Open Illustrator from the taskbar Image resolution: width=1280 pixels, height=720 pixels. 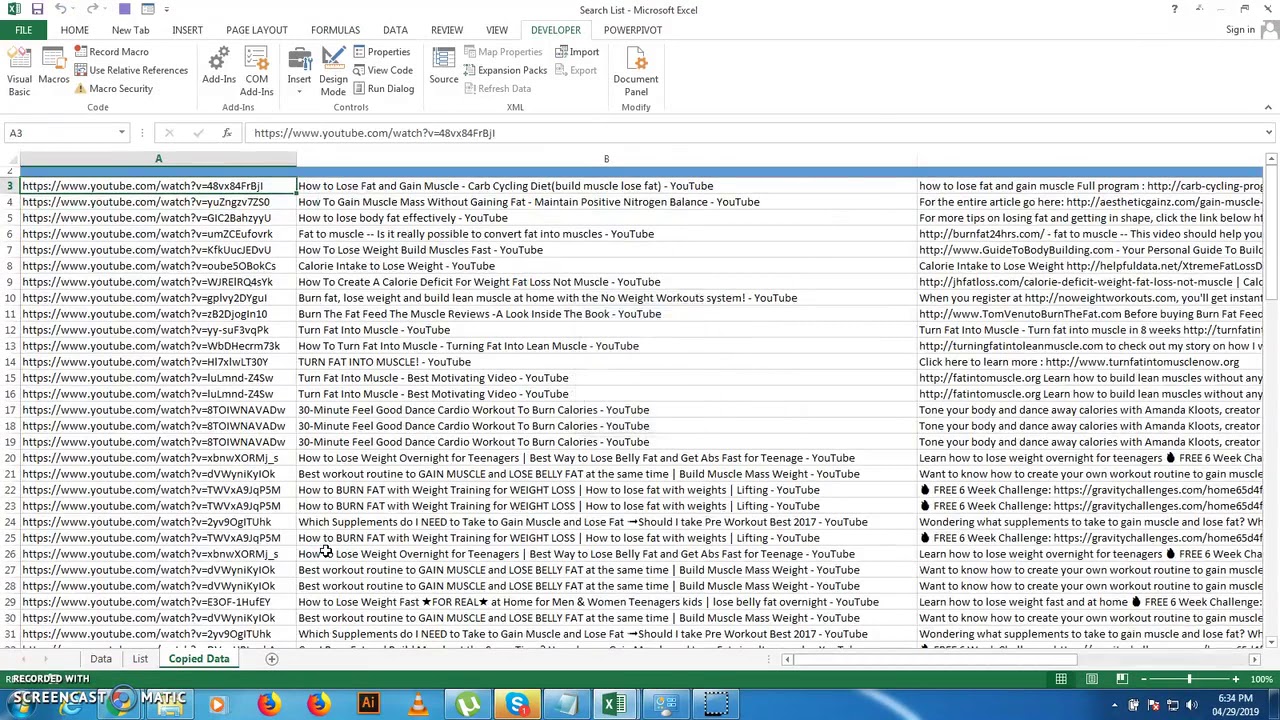point(368,704)
